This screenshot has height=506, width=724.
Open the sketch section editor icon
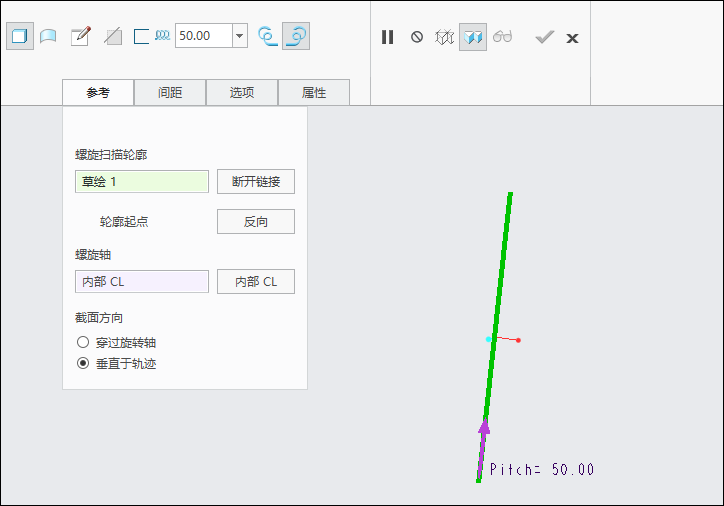click(81, 36)
